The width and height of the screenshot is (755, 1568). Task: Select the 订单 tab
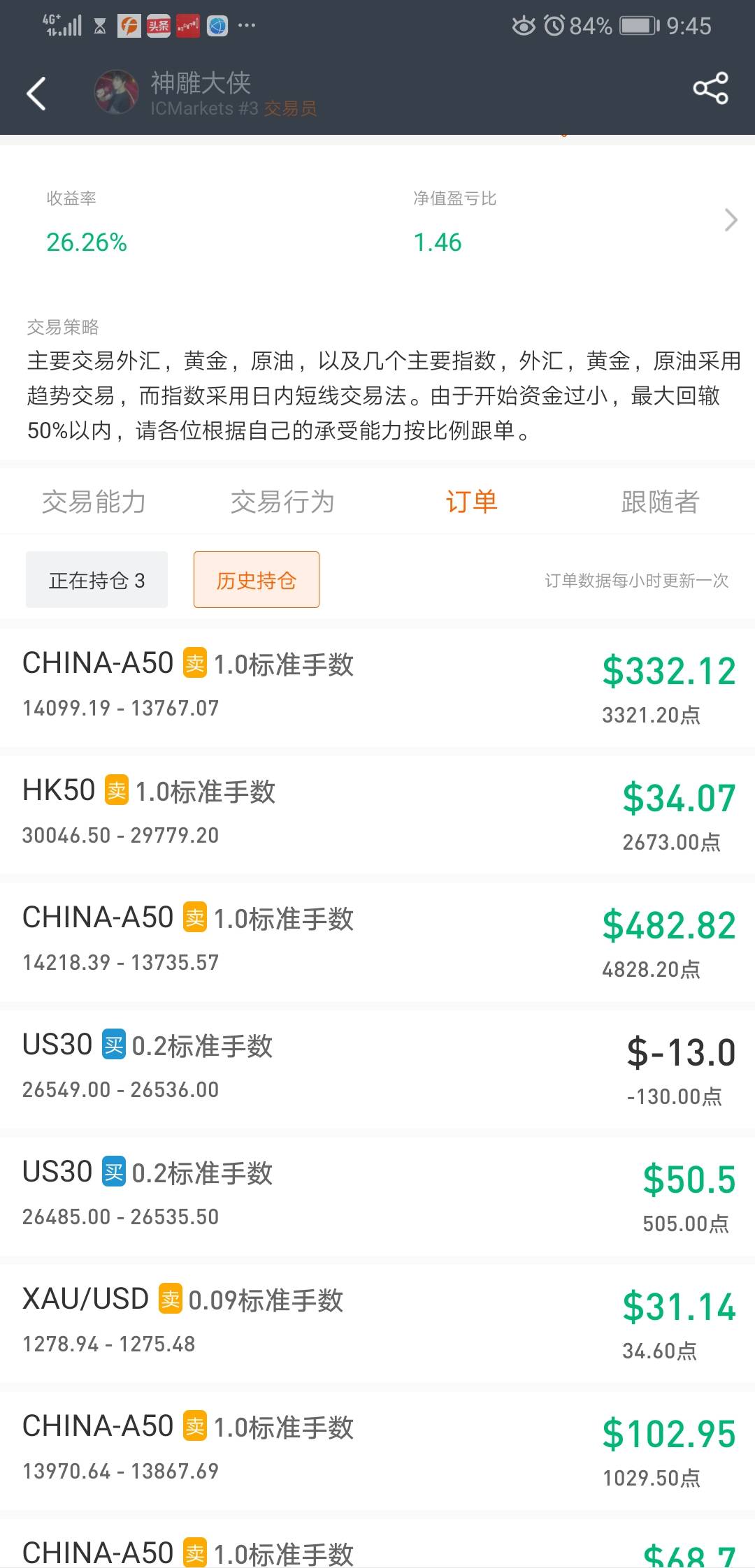pyautogui.click(x=471, y=502)
